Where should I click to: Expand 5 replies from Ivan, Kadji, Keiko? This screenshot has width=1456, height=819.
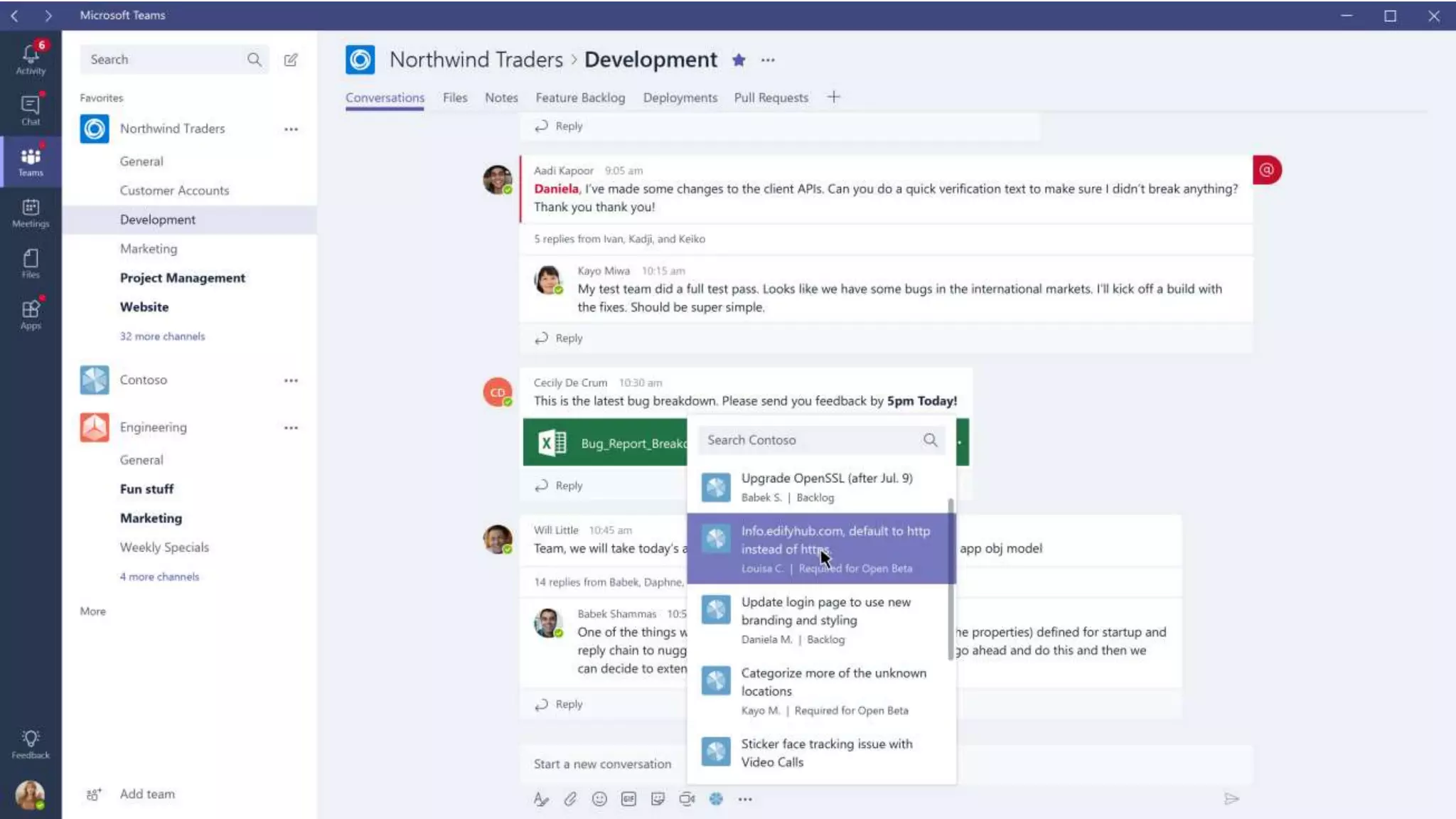click(619, 239)
